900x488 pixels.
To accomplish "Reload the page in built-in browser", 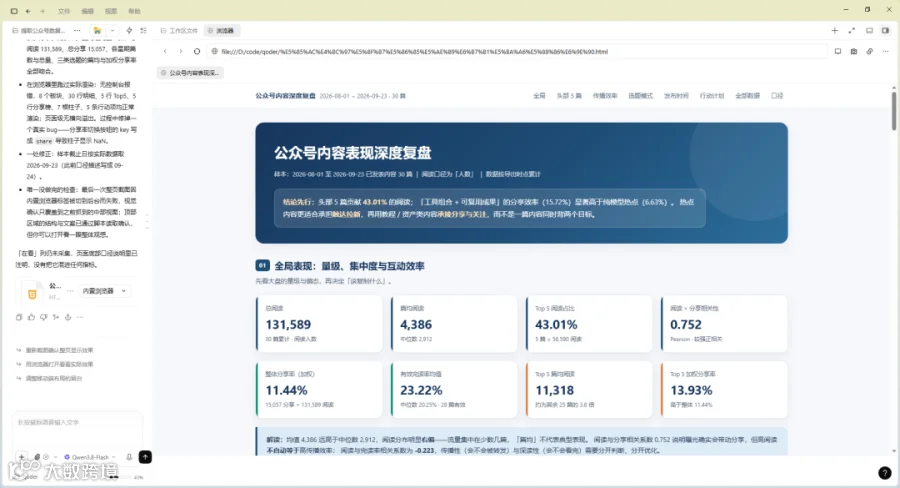I will click(x=197, y=51).
